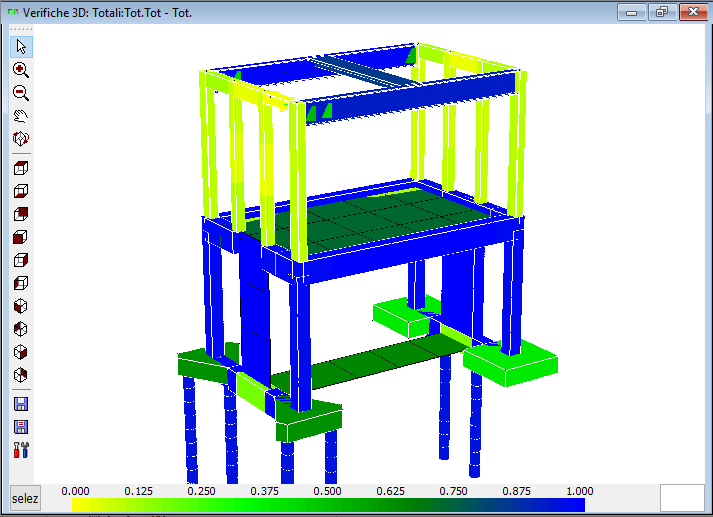
Task: Click the Verifiche 3D window title text
Action: [107, 13]
